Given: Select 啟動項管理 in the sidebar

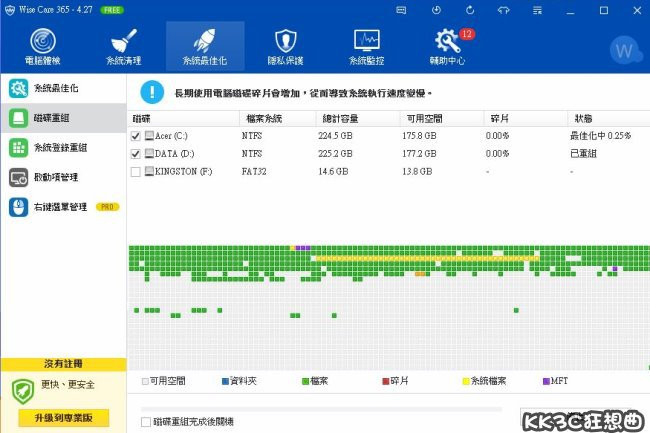Looking at the screenshot, I should (x=63, y=177).
